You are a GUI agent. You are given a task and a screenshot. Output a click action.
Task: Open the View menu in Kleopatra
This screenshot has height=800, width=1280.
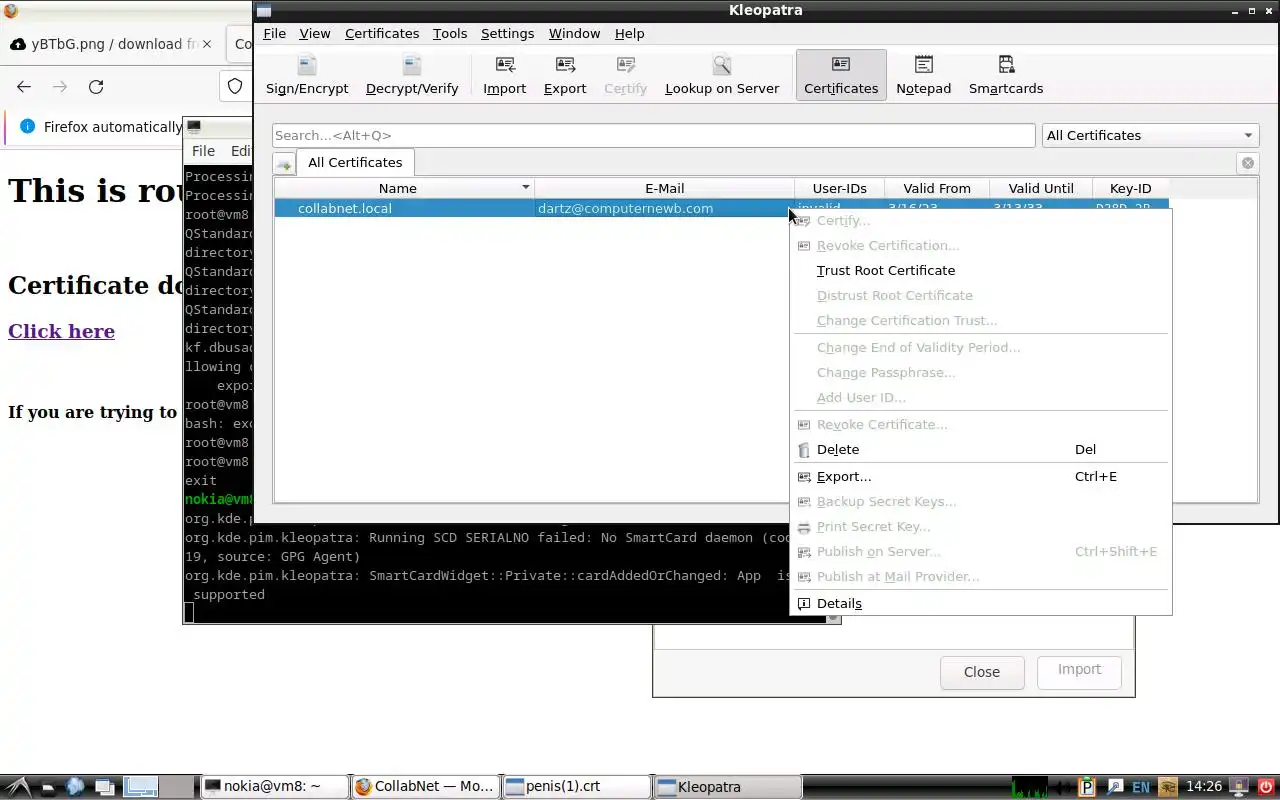point(315,33)
